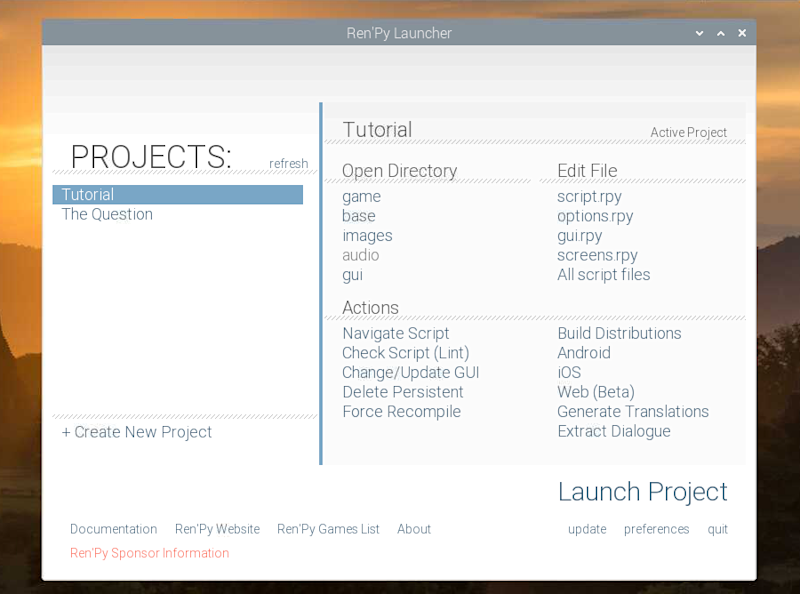Launch Project button

(x=643, y=492)
